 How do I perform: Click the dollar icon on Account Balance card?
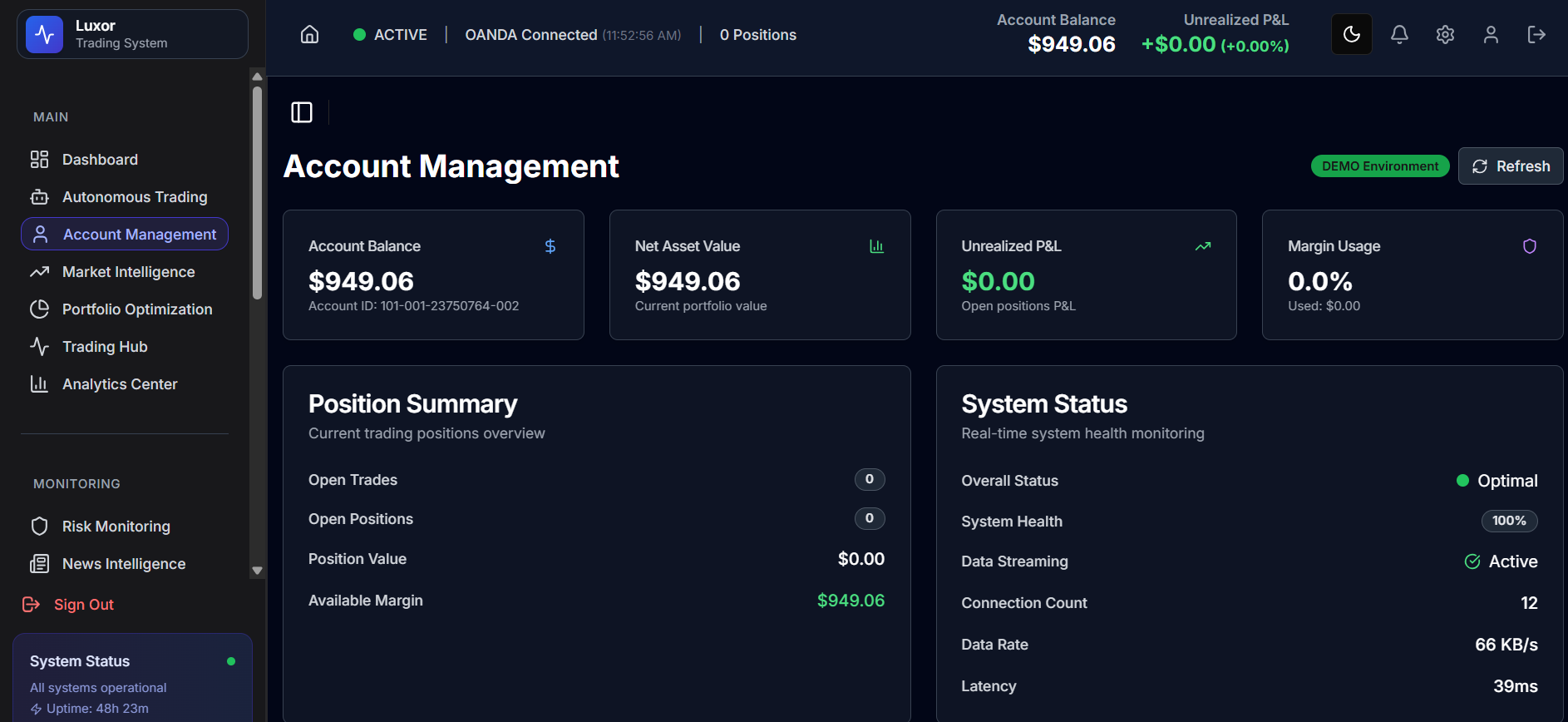point(550,246)
